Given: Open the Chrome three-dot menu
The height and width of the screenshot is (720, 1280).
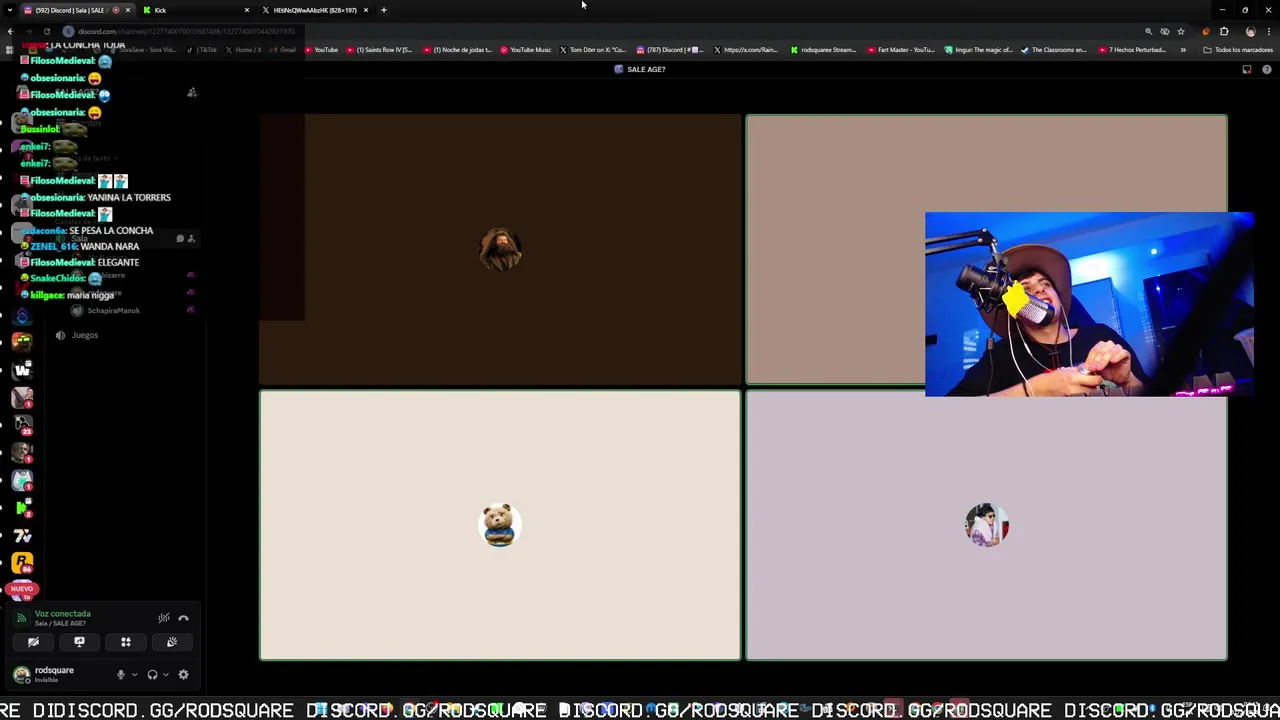Looking at the screenshot, I should 1268,31.
